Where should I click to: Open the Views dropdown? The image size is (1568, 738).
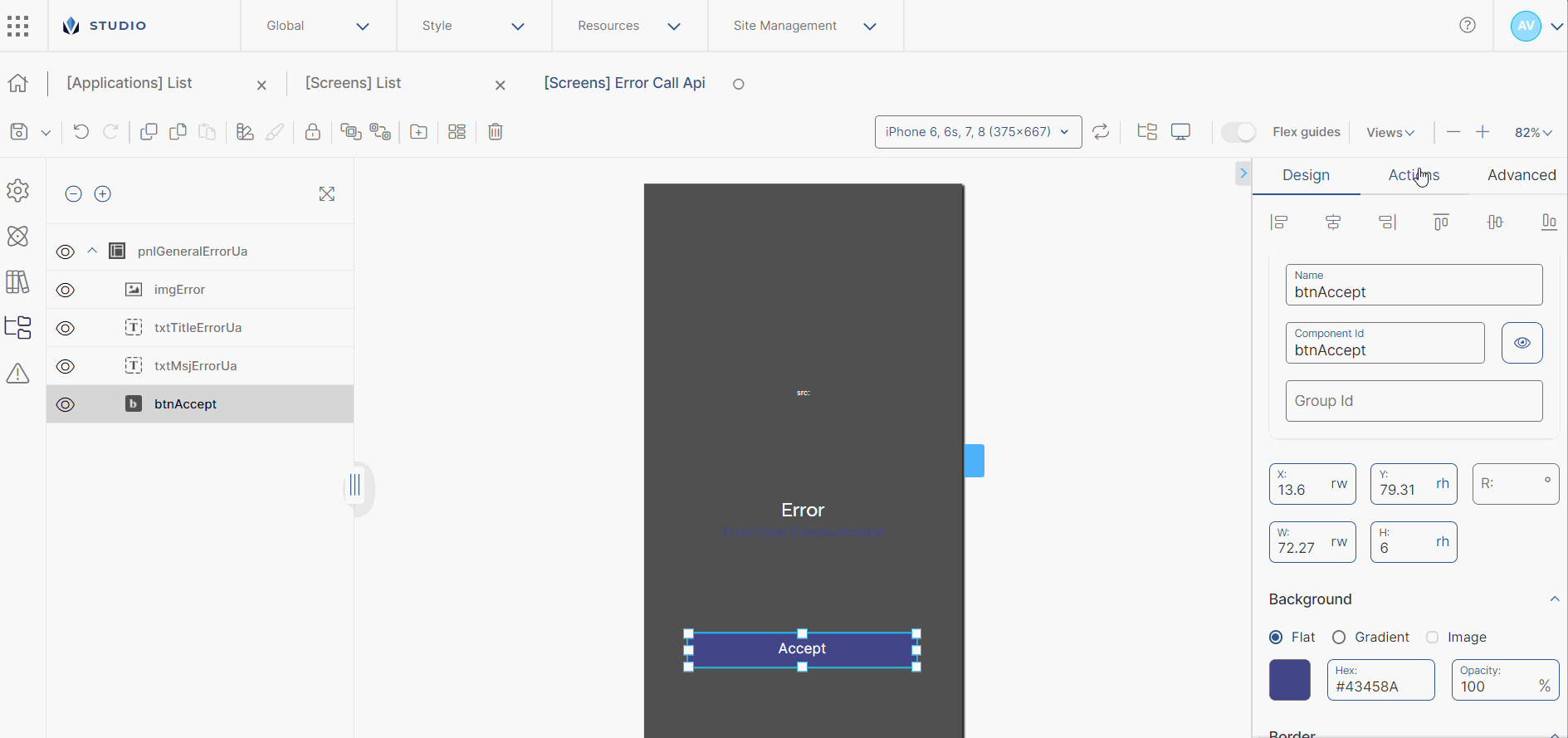pyautogui.click(x=1390, y=133)
